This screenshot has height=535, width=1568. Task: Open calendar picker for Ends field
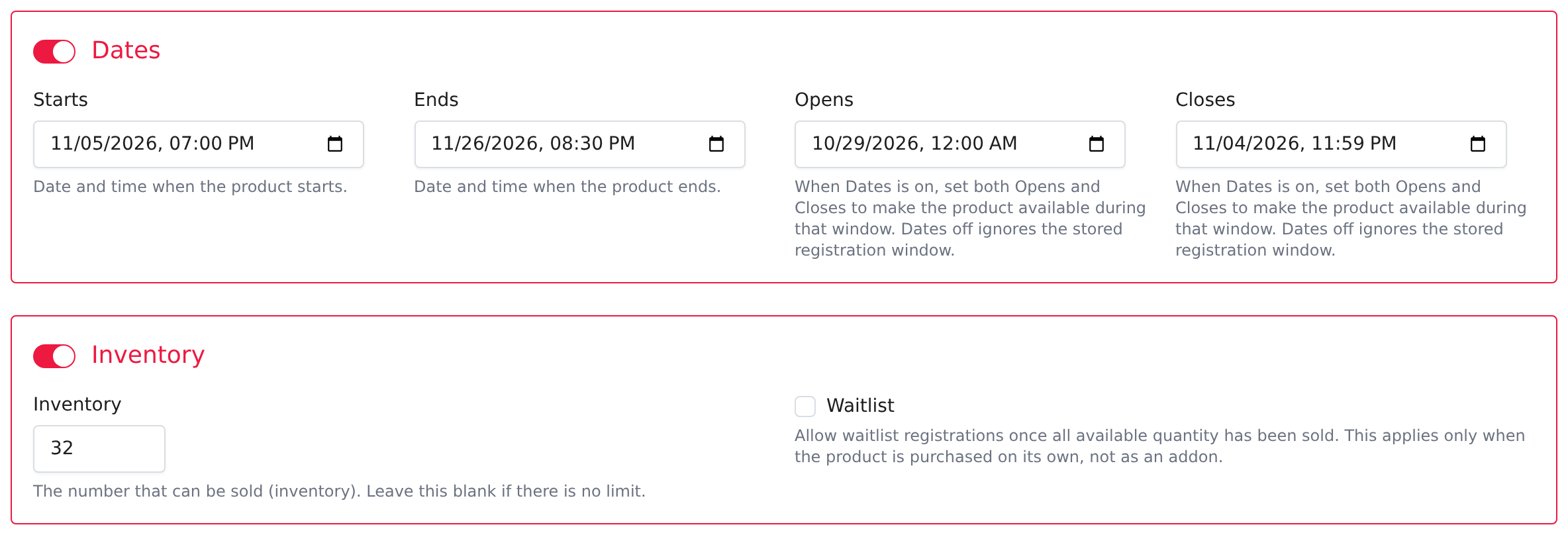coord(716,144)
